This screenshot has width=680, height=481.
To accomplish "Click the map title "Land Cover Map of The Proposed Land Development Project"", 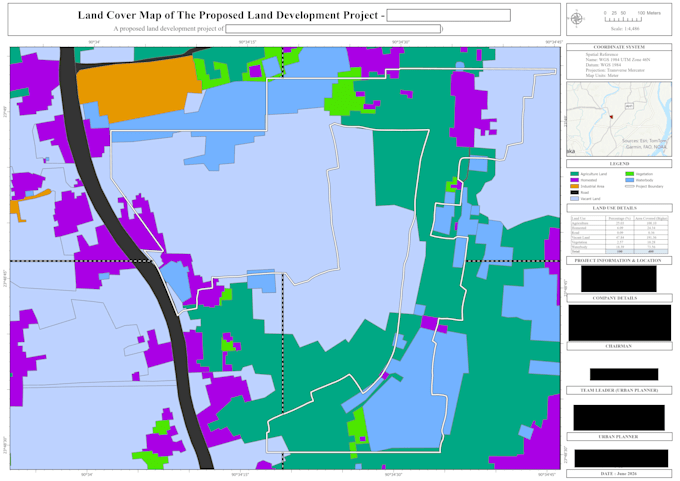I will pyautogui.click(x=228, y=15).
